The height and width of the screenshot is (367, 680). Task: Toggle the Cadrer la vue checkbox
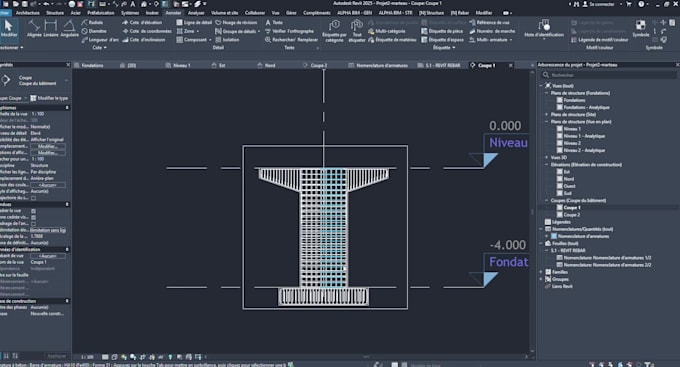(33, 211)
